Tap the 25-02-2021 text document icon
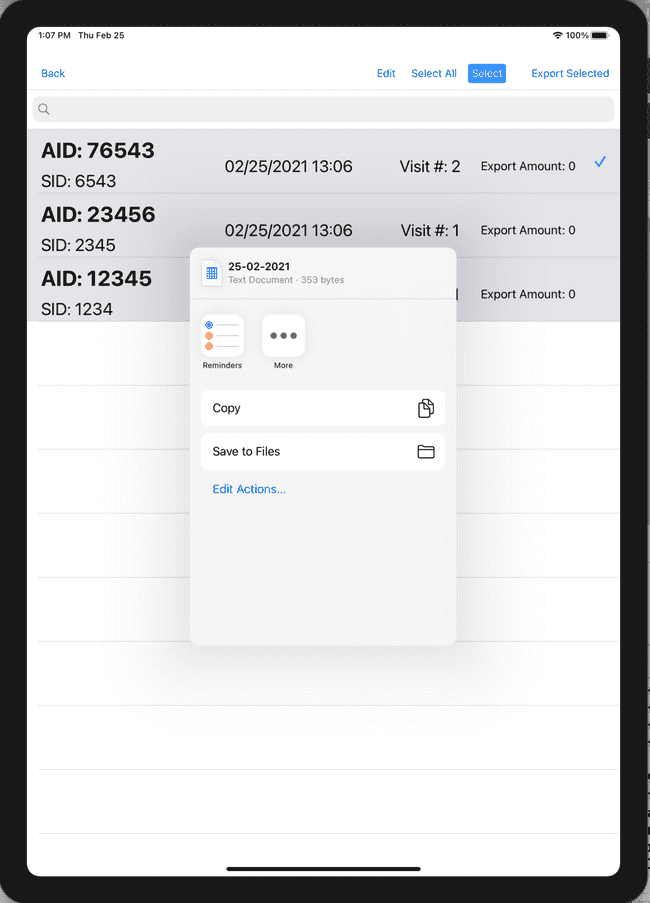The image size is (650, 903). coord(211,273)
